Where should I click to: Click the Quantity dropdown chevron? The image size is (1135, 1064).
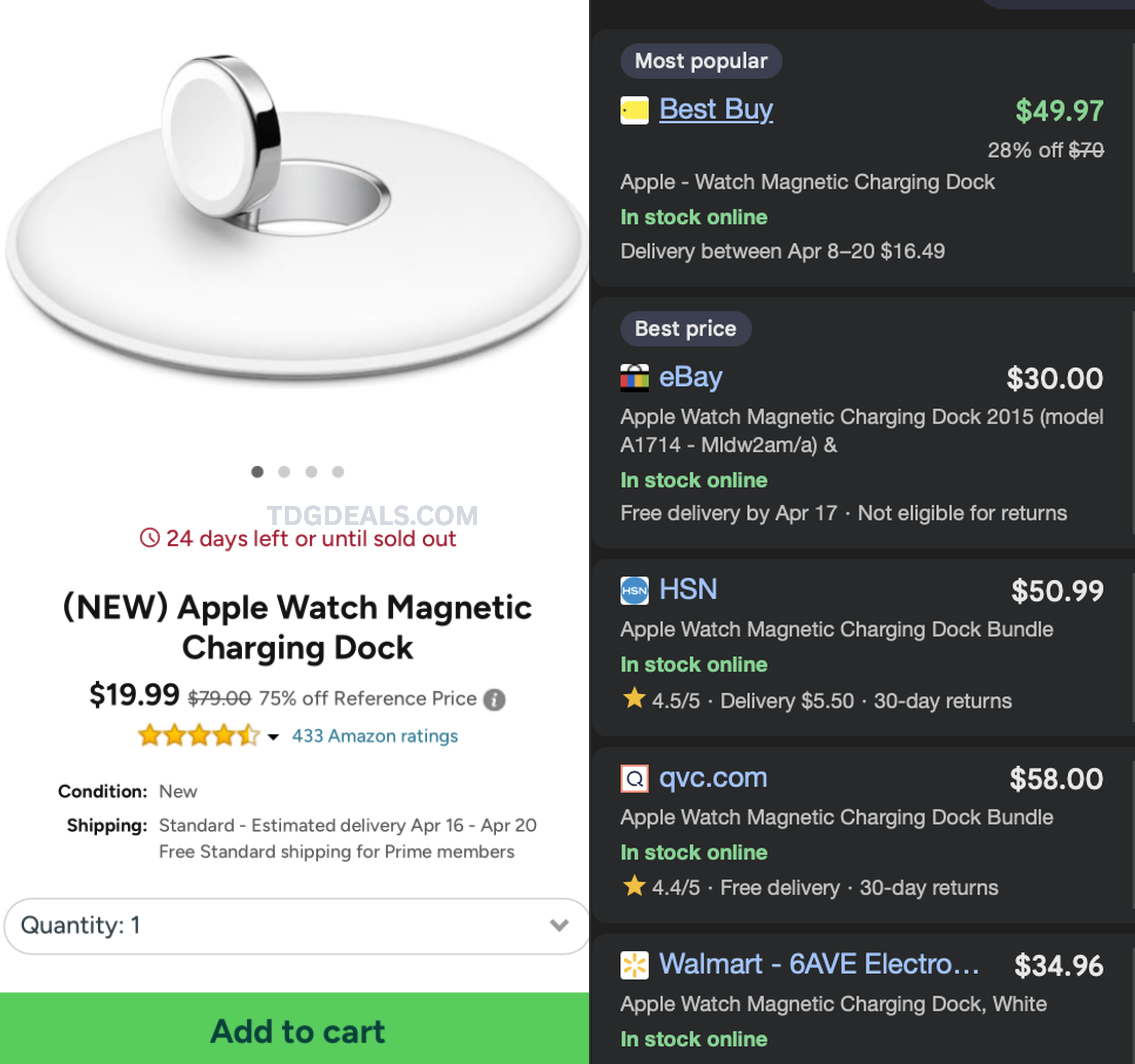click(560, 926)
